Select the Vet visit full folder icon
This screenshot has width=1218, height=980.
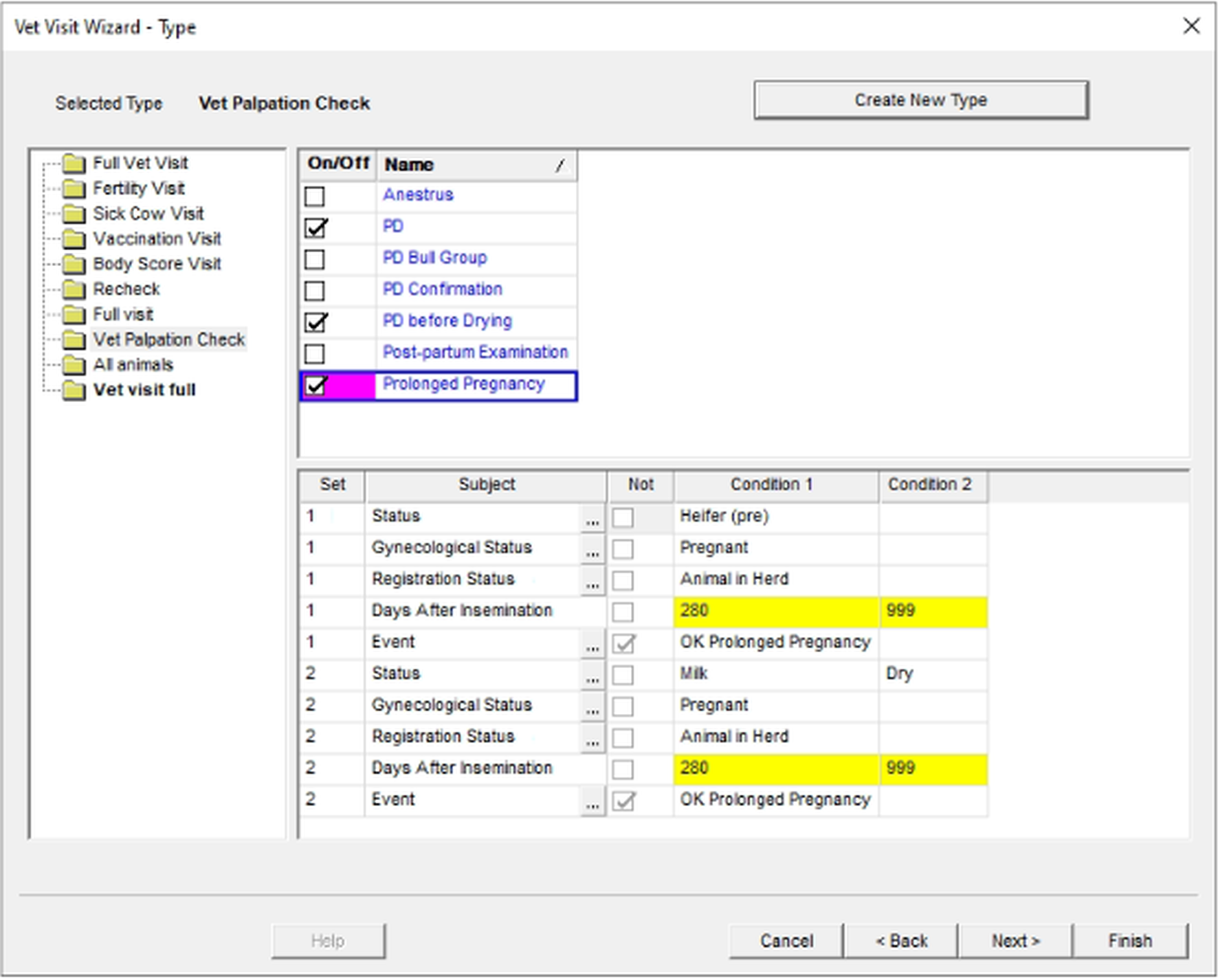tap(74, 390)
